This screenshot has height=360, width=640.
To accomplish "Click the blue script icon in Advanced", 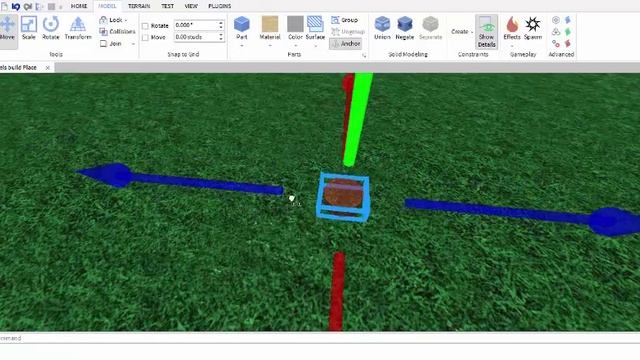I will 567,20.
